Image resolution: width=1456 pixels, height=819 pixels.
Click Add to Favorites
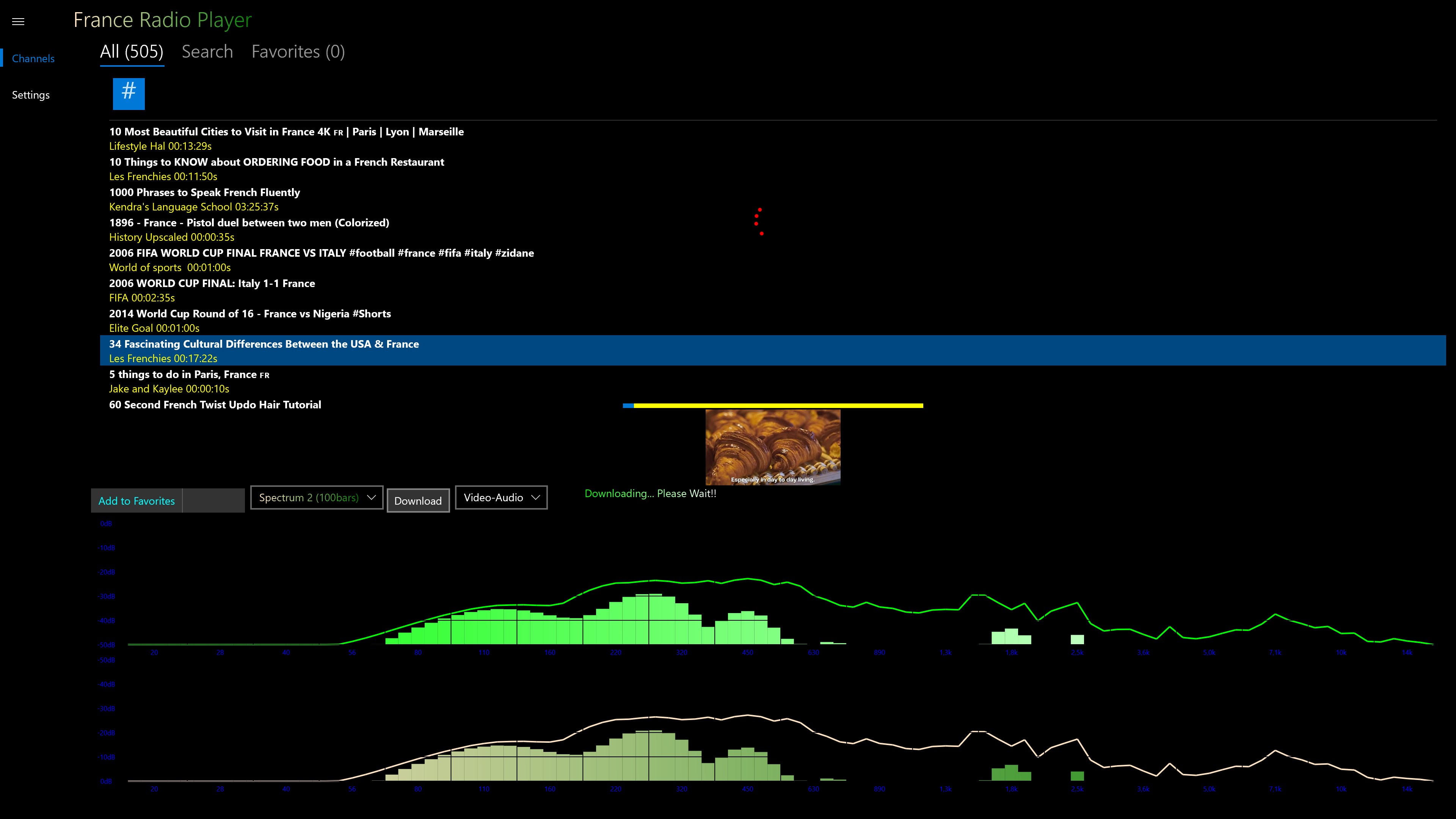(137, 501)
